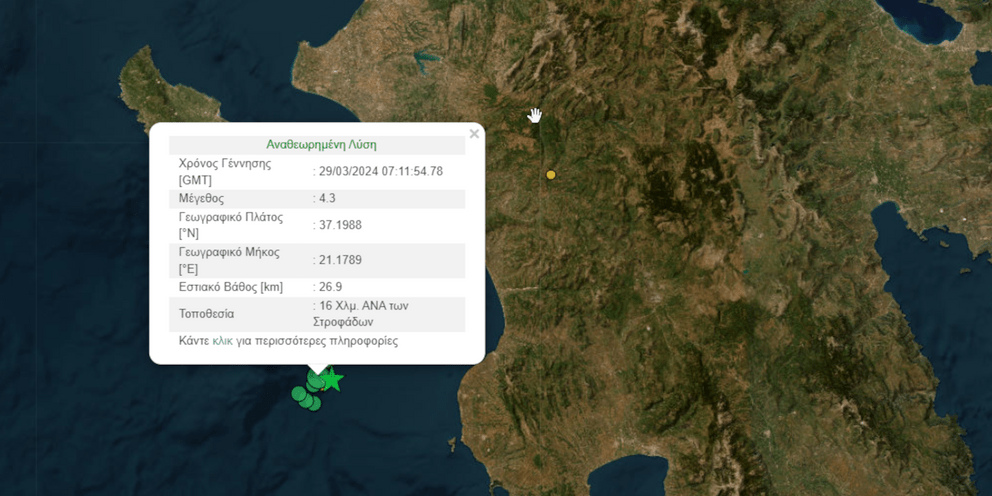Screen dimensions: 992x496
Task: Click the 'Αναθεωρημένη Λύση' popup header
Action: point(321,145)
